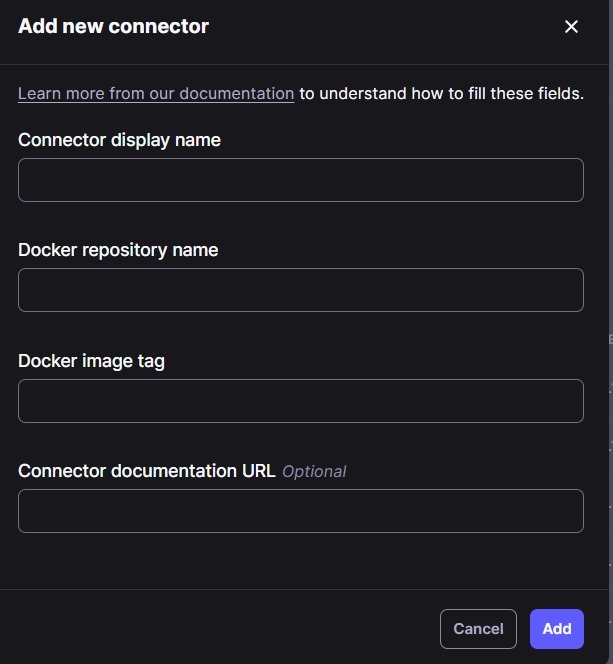Close the Add new connector dialog
Image resolution: width=613 pixels, height=664 pixels.
click(x=571, y=27)
